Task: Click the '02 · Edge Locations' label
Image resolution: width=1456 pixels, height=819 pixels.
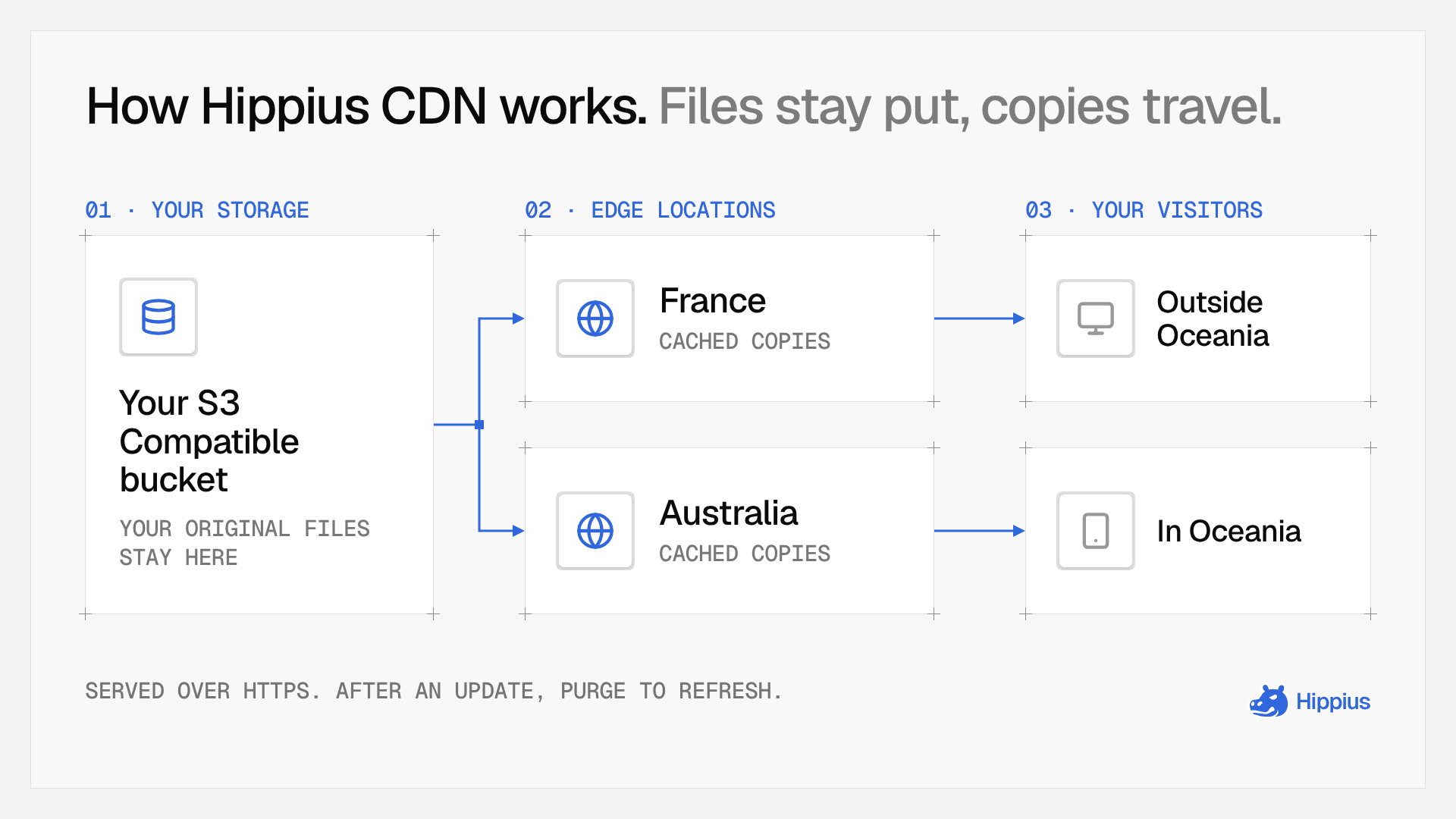Action: coord(650,210)
